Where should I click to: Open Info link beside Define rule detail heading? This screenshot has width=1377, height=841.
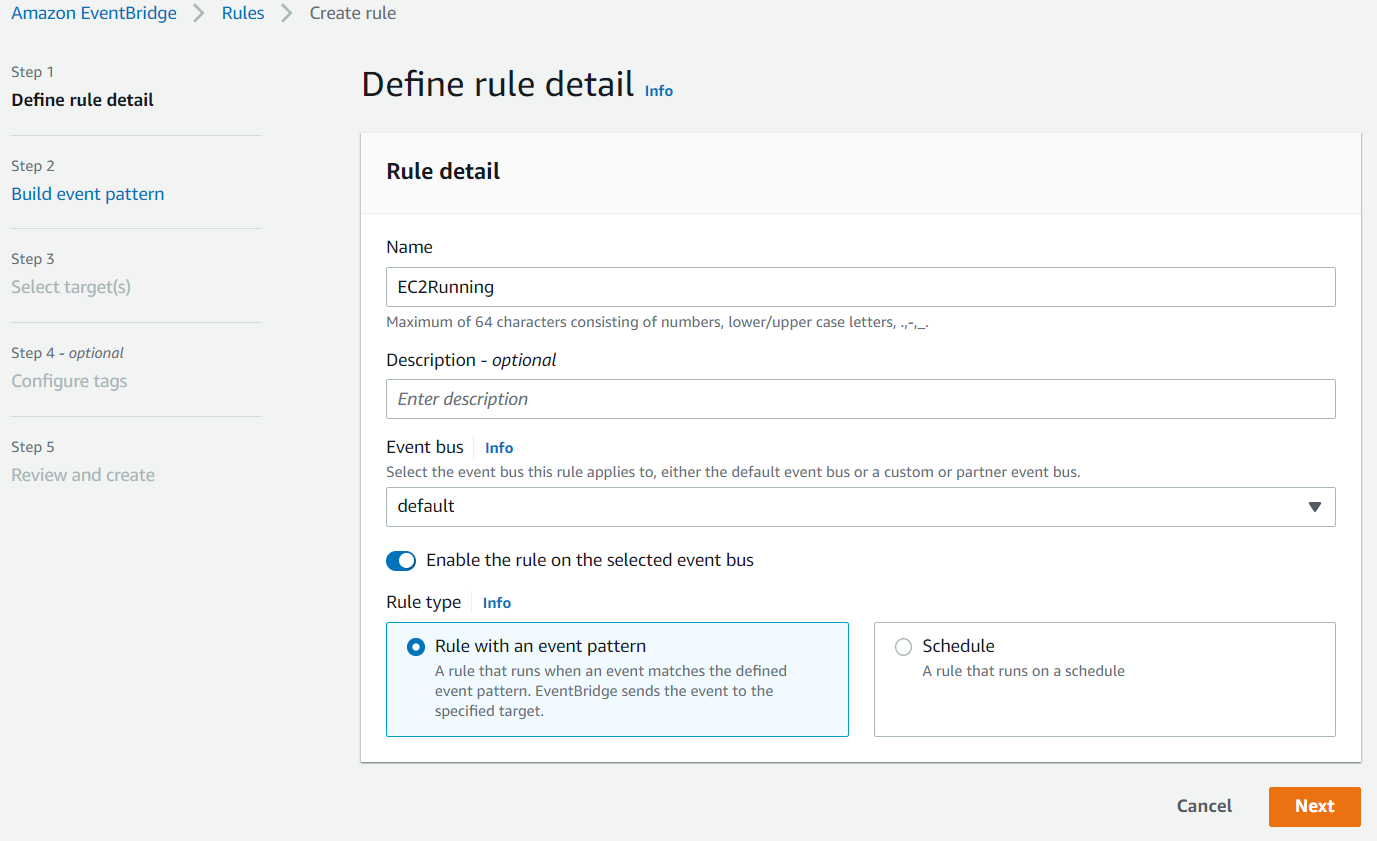(x=658, y=91)
